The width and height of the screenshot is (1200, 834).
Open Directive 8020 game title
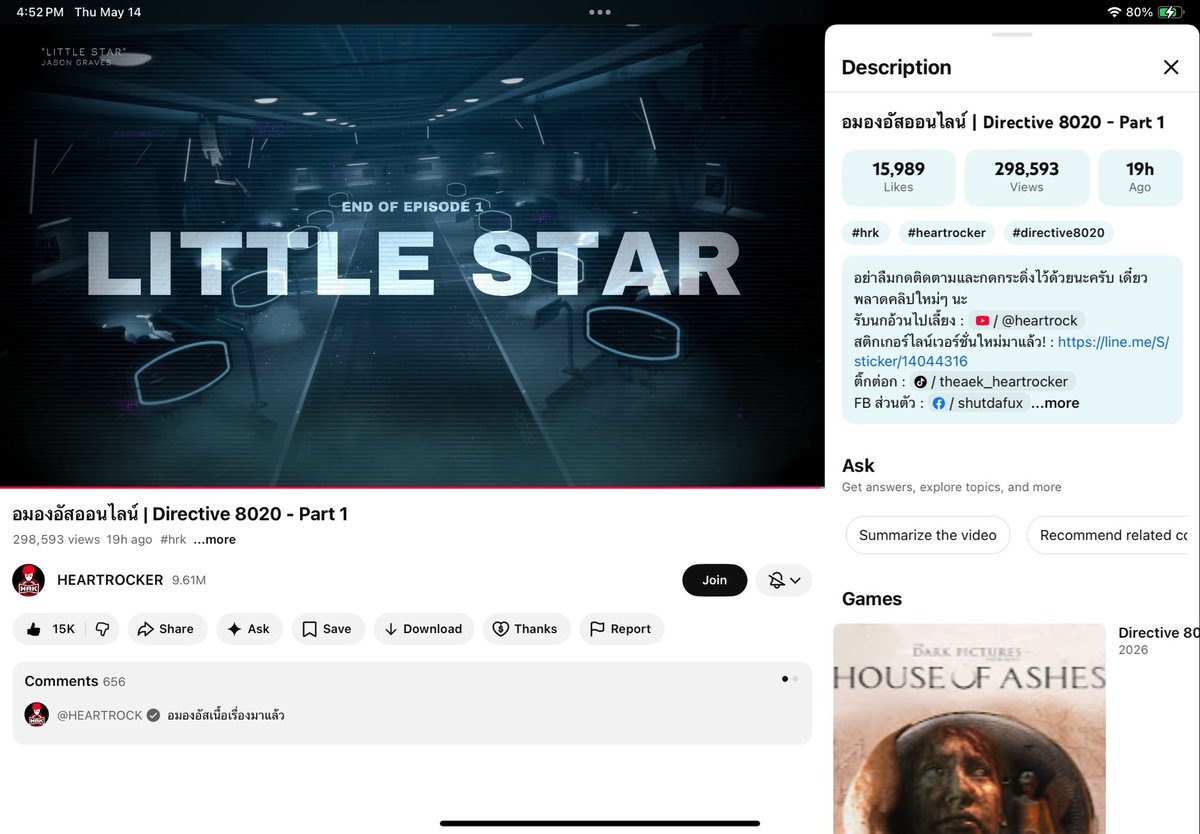click(x=1158, y=633)
